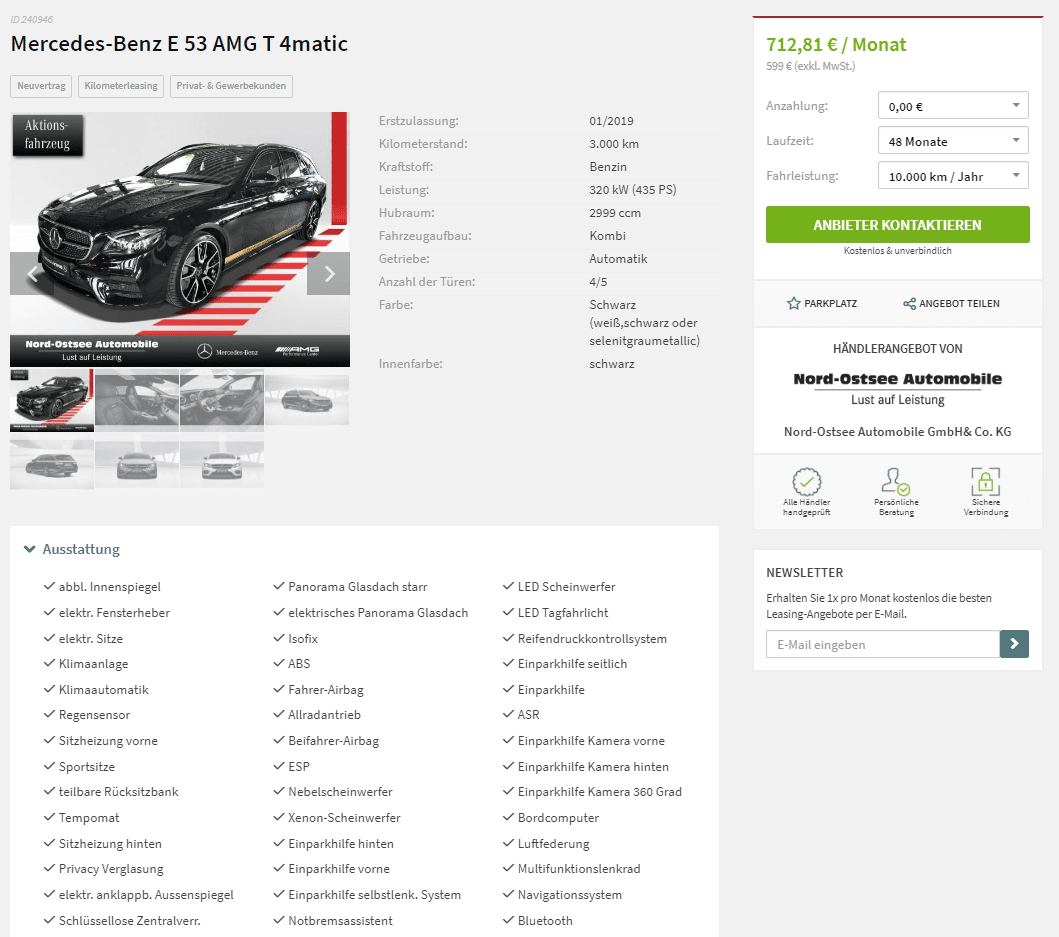Click the Innenfarbe value schwarz
Viewport: 1059px width, 937px height.
click(x=612, y=364)
